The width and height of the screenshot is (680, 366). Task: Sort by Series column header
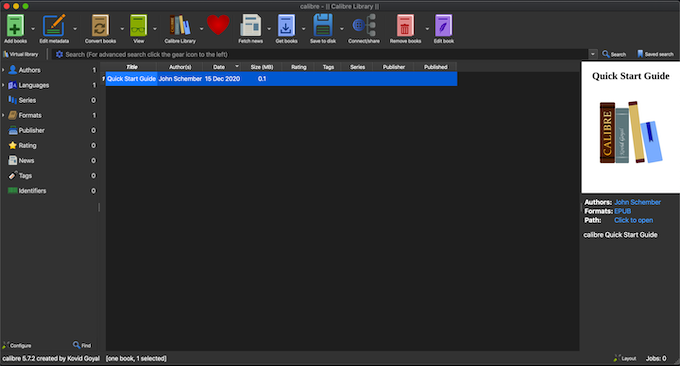click(357, 67)
